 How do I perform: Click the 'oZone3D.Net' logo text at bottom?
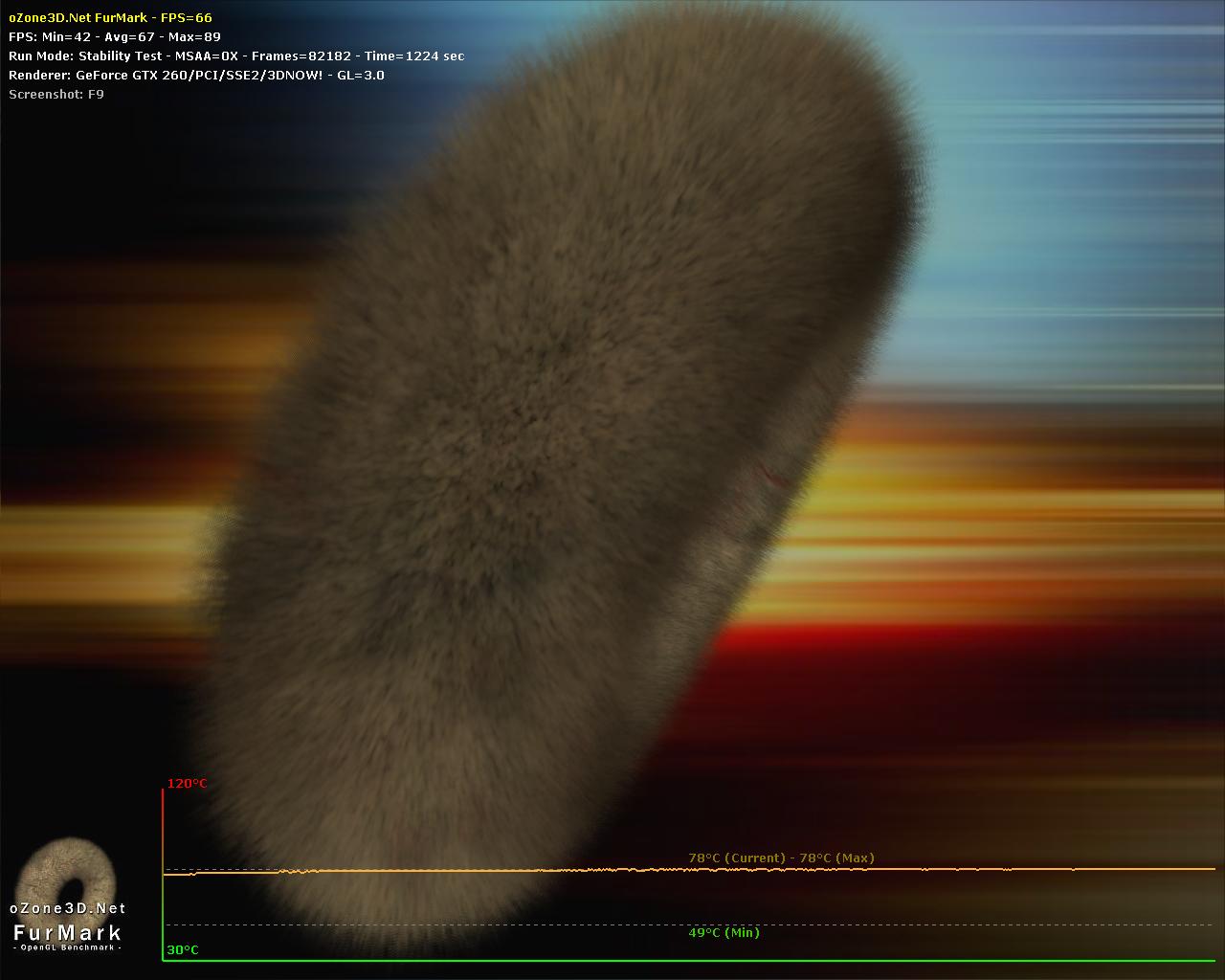(68, 908)
